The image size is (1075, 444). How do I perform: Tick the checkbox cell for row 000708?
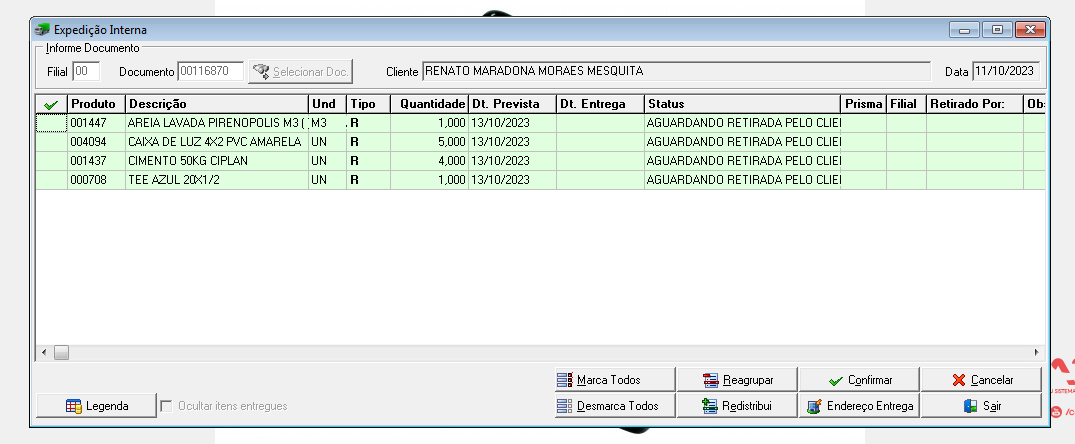coord(51,180)
